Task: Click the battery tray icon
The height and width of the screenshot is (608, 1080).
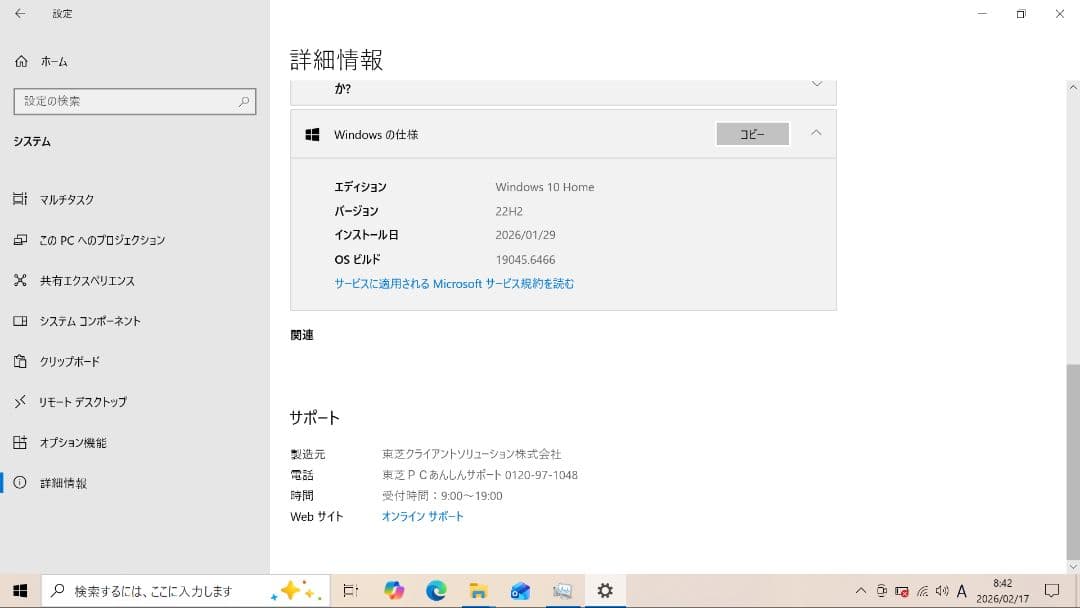Action: [x=902, y=591]
